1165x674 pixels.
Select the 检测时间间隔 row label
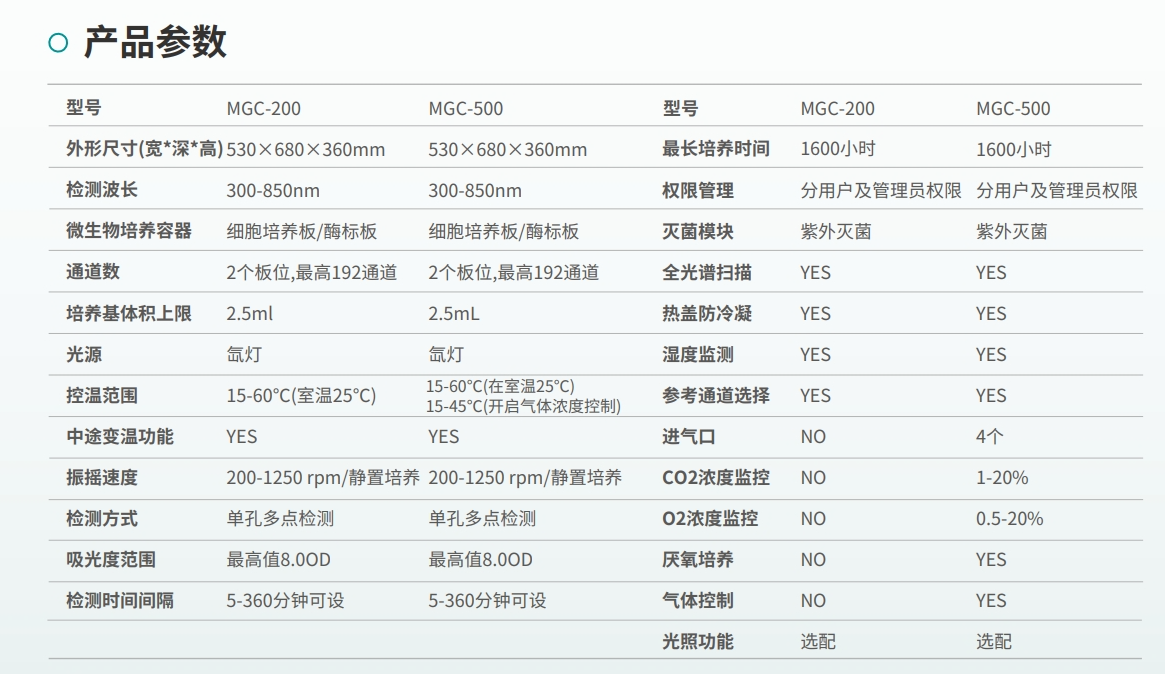pyautogui.click(x=120, y=601)
